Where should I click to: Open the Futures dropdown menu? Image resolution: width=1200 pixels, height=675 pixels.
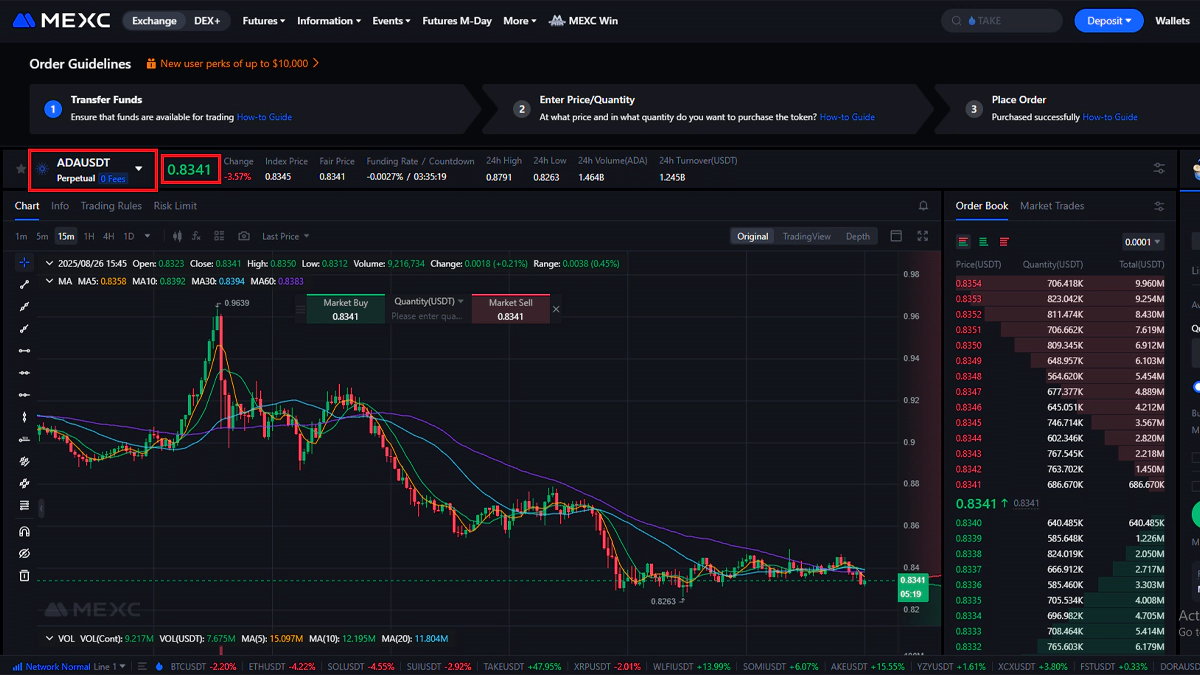[x=264, y=20]
